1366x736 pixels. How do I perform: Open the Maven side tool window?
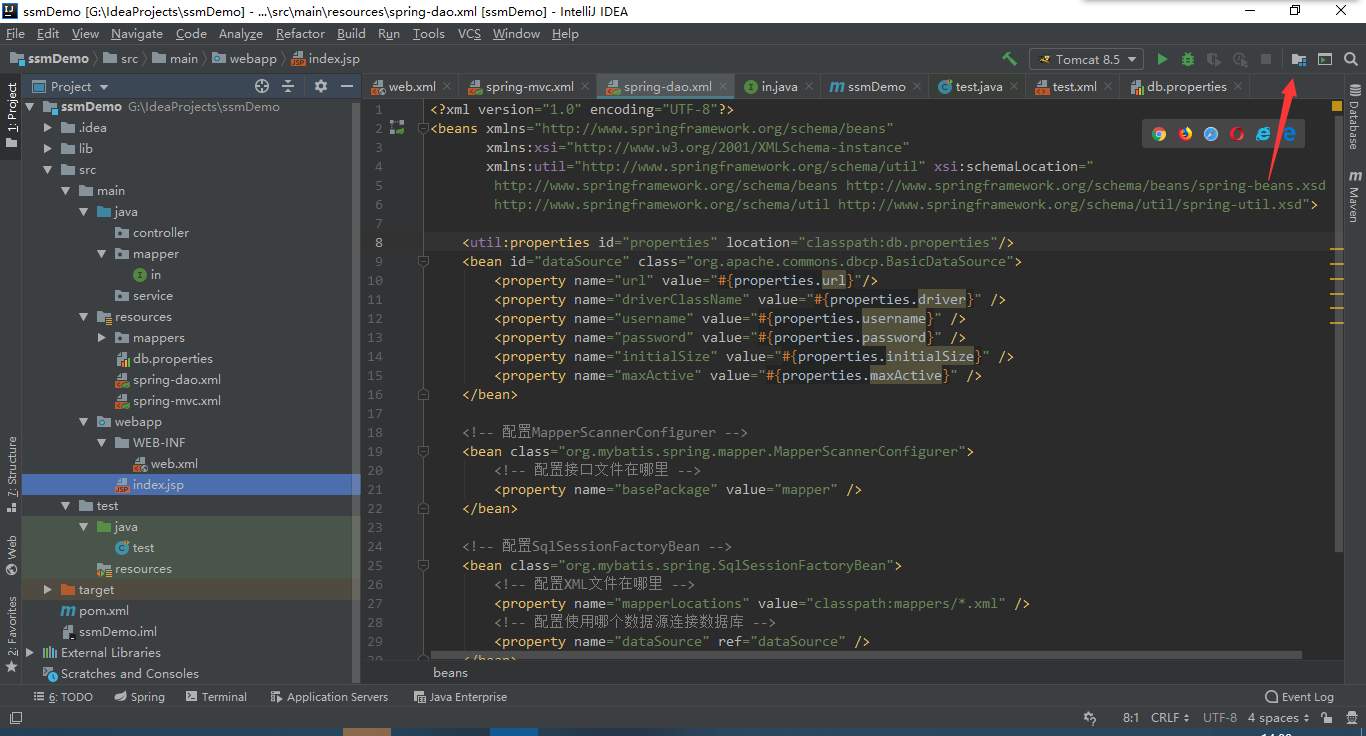[1355, 196]
